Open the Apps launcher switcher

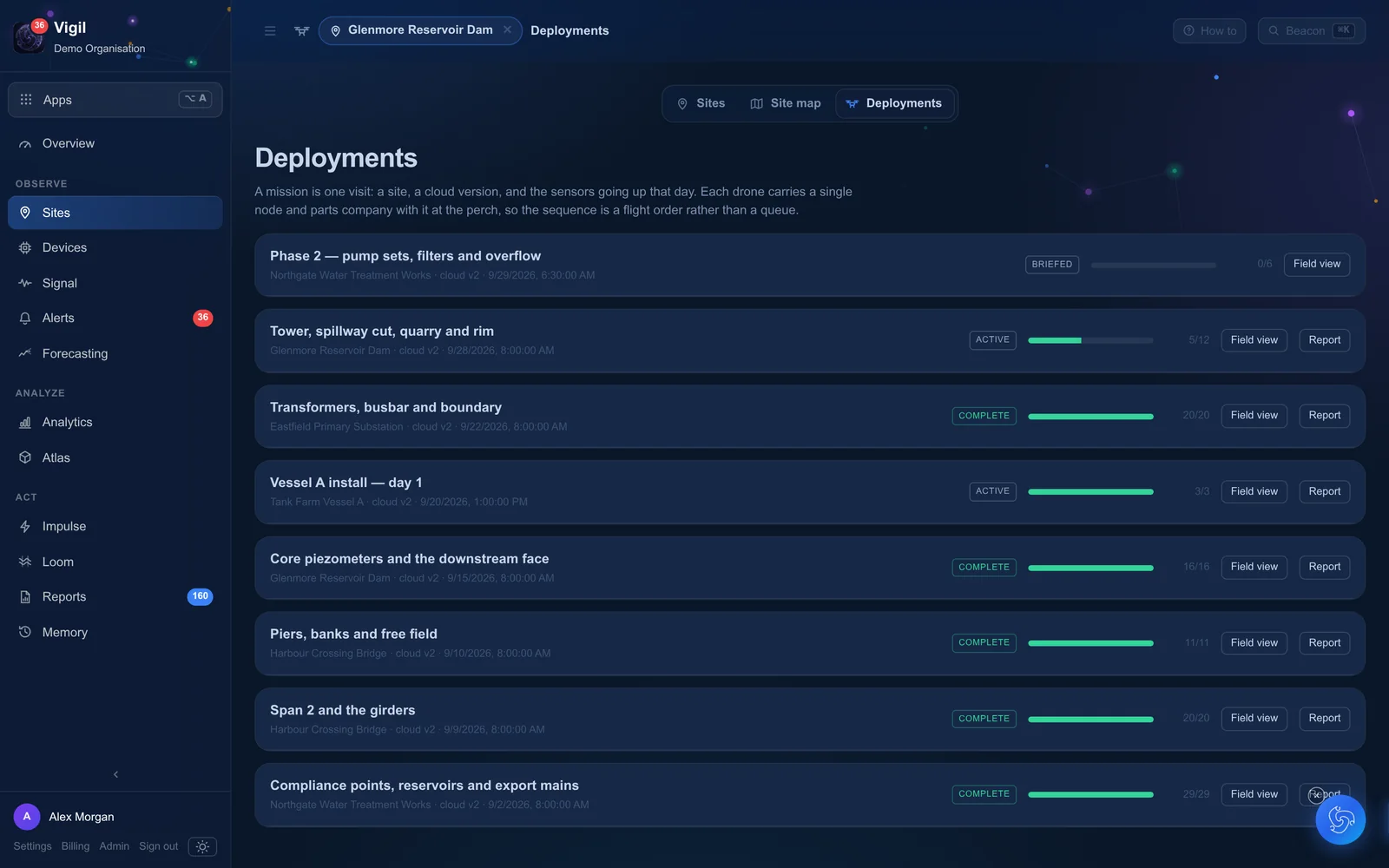click(115, 100)
